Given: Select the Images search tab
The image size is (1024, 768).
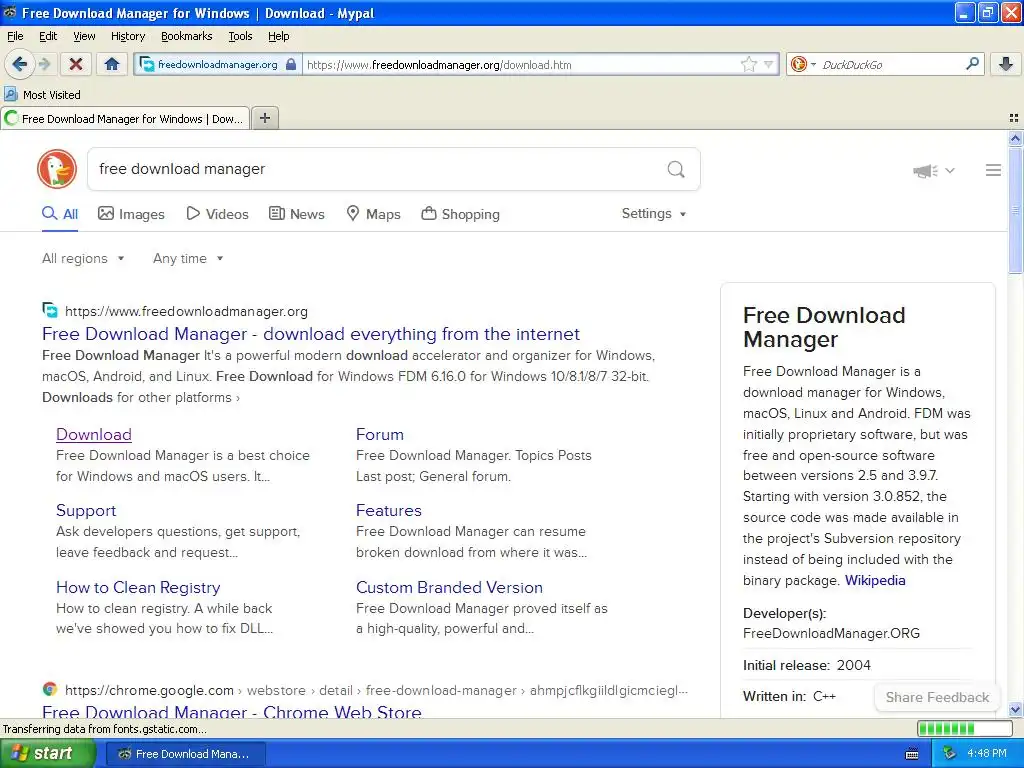Looking at the screenshot, I should pos(131,214).
